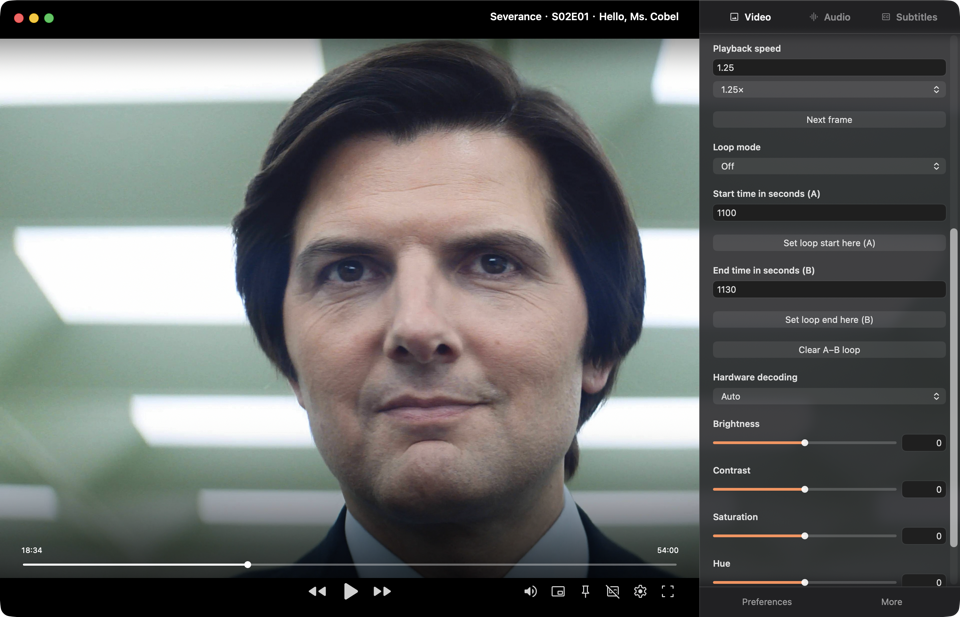Click Set loop end here (B)
The height and width of the screenshot is (617, 960).
click(829, 320)
